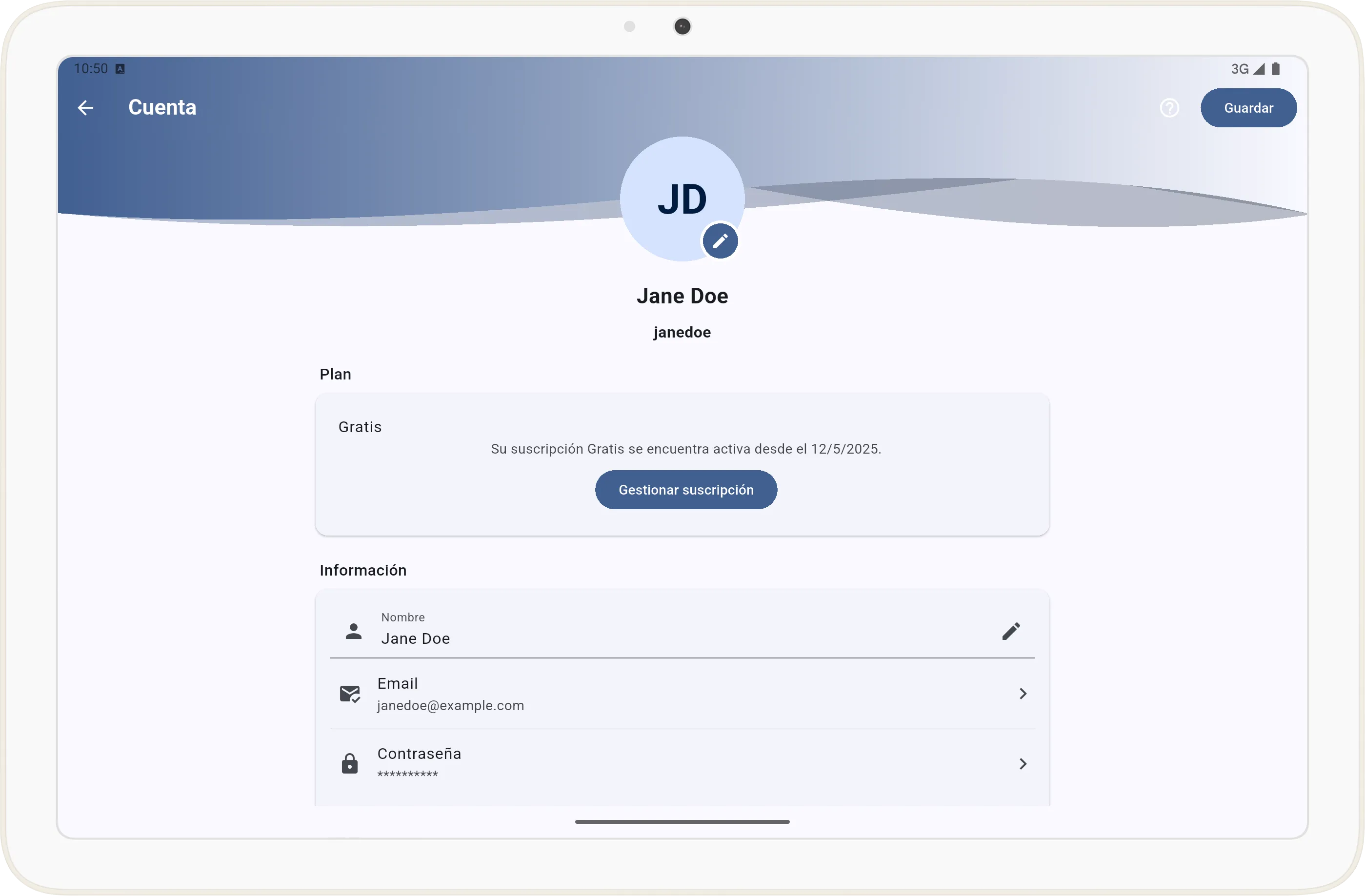Open help via the question mark icon
This screenshot has width=1365, height=896.
pyautogui.click(x=1169, y=108)
